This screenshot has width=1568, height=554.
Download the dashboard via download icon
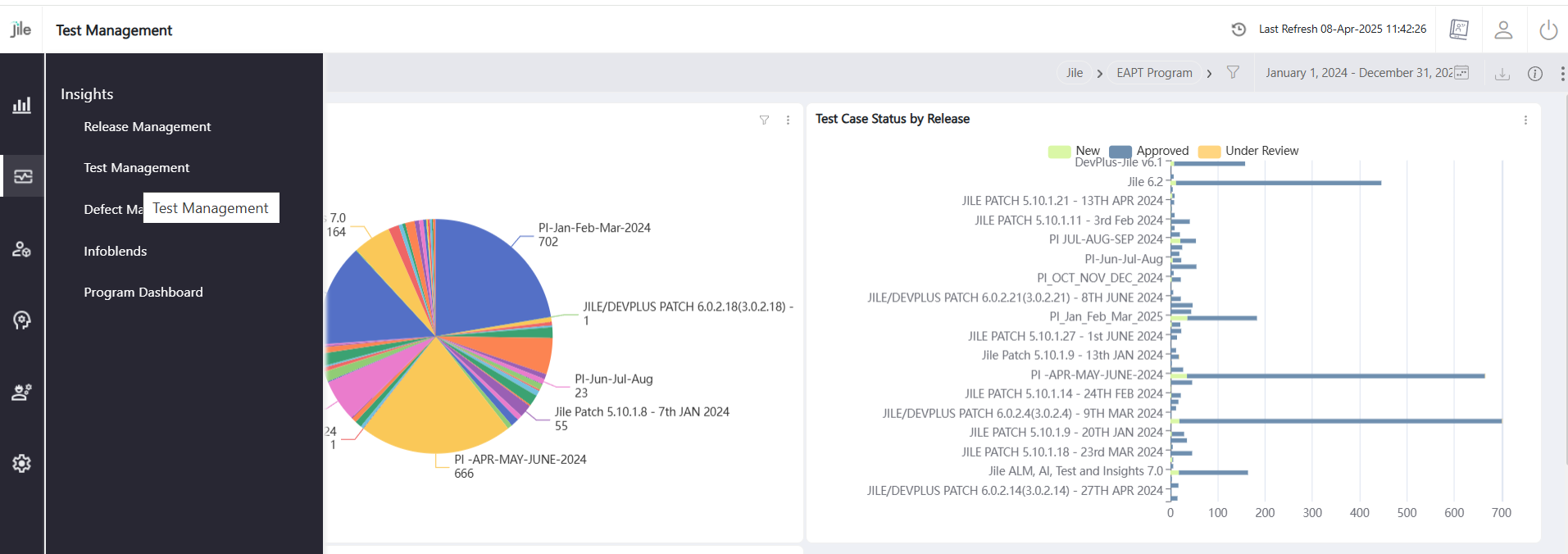(1502, 74)
